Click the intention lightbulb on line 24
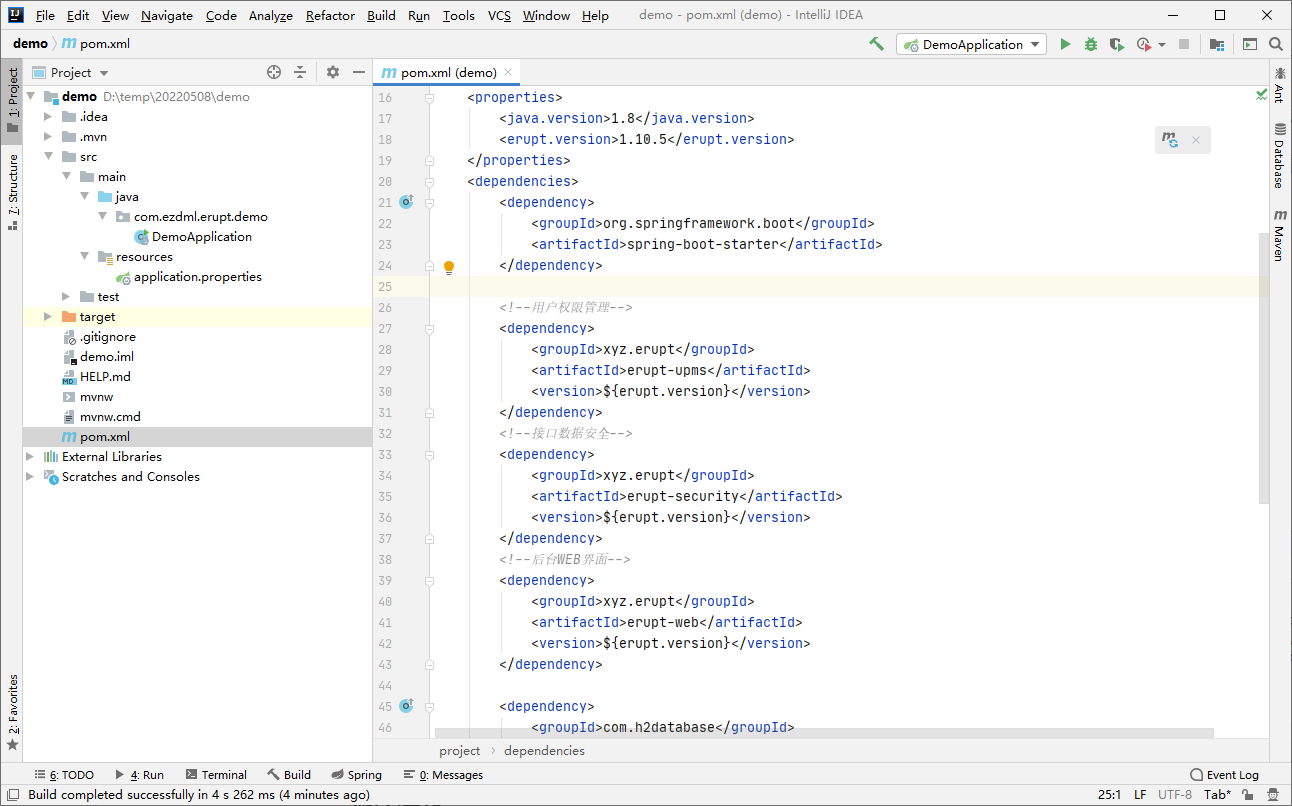This screenshot has width=1292, height=806. click(x=449, y=267)
